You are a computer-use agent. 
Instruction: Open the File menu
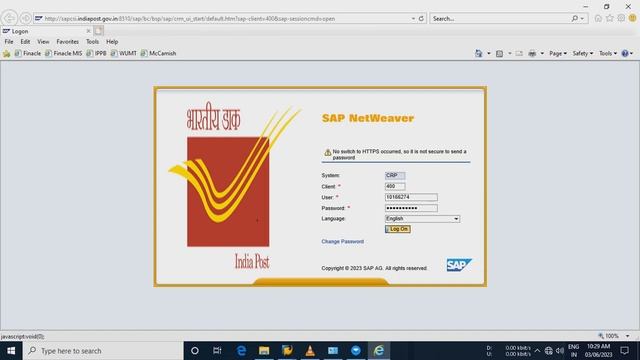9,42
